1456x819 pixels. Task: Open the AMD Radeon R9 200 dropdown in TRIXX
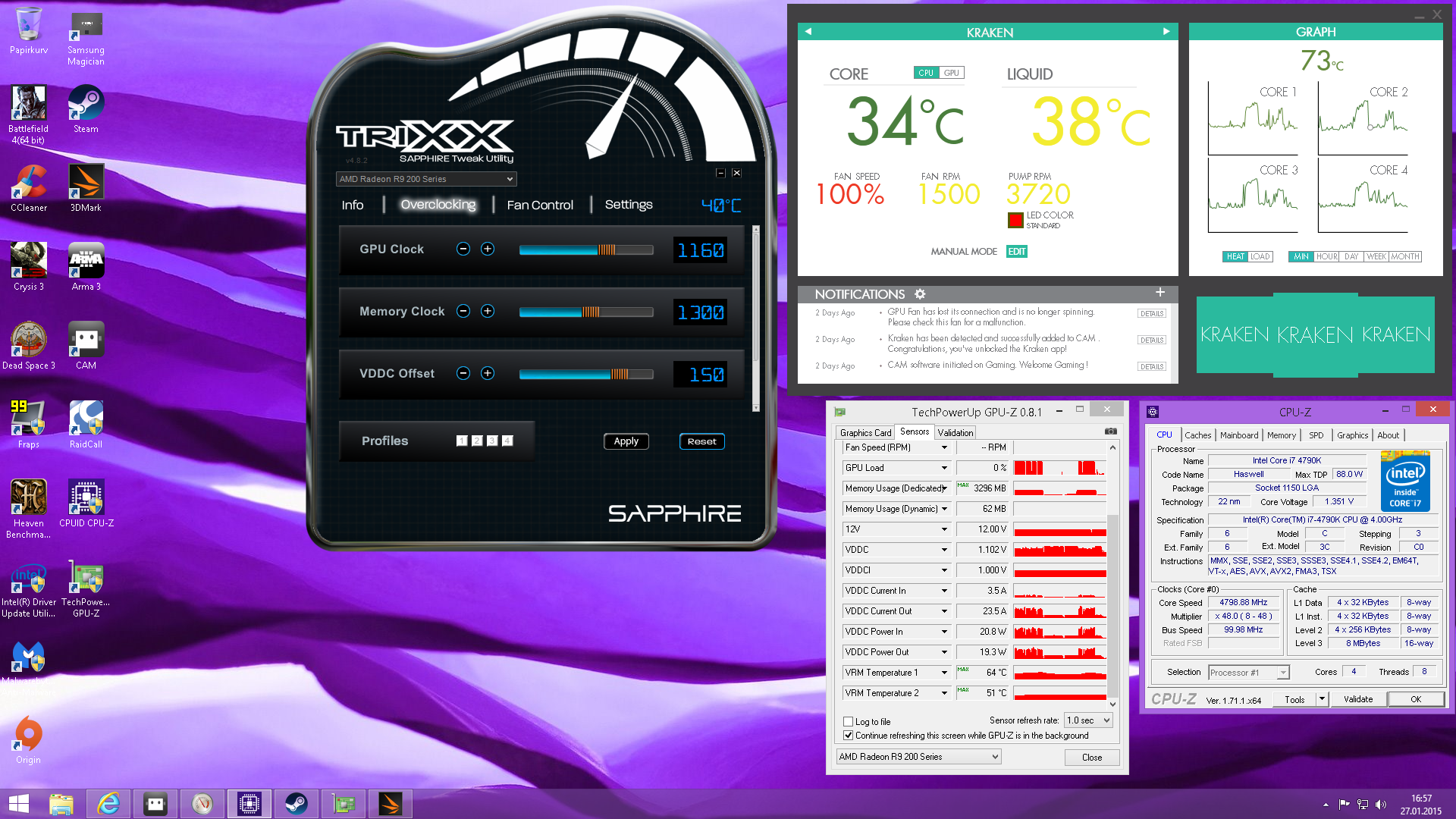(x=426, y=179)
